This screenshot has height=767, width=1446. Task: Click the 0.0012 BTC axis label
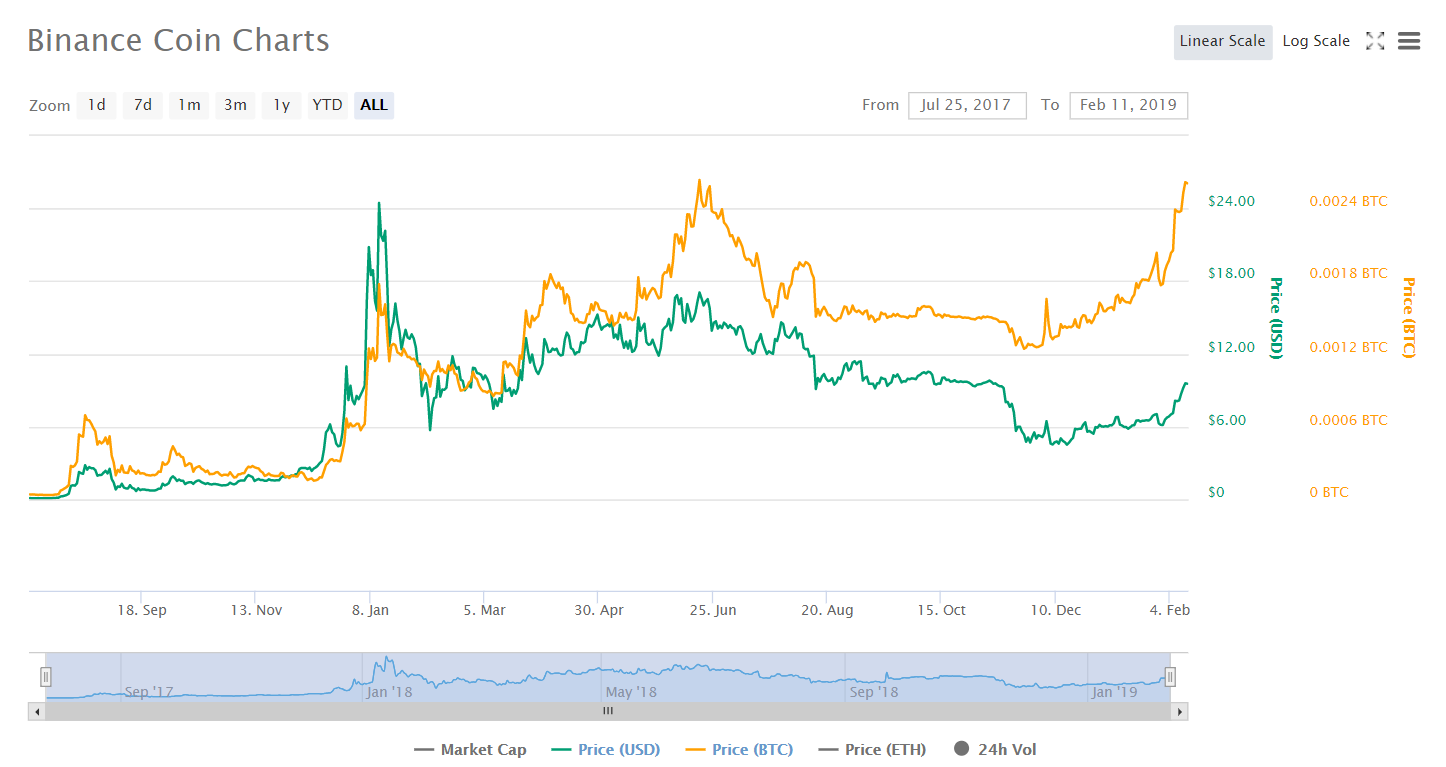1349,347
